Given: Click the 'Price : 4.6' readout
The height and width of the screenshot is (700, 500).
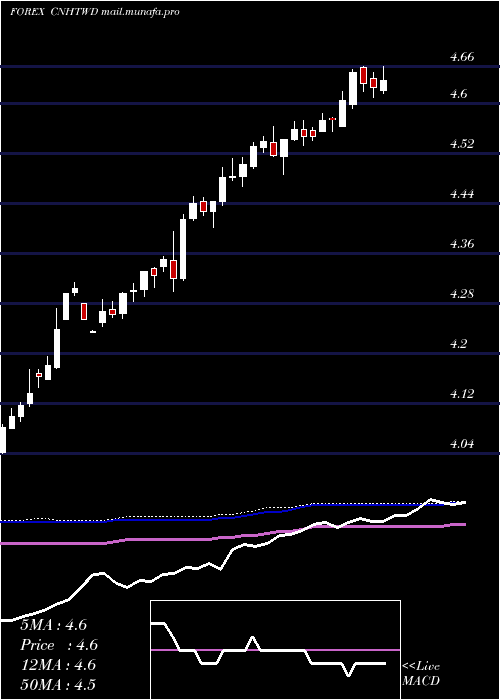Looking at the screenshot, I should pyautogui.click(x=59, y=645).
